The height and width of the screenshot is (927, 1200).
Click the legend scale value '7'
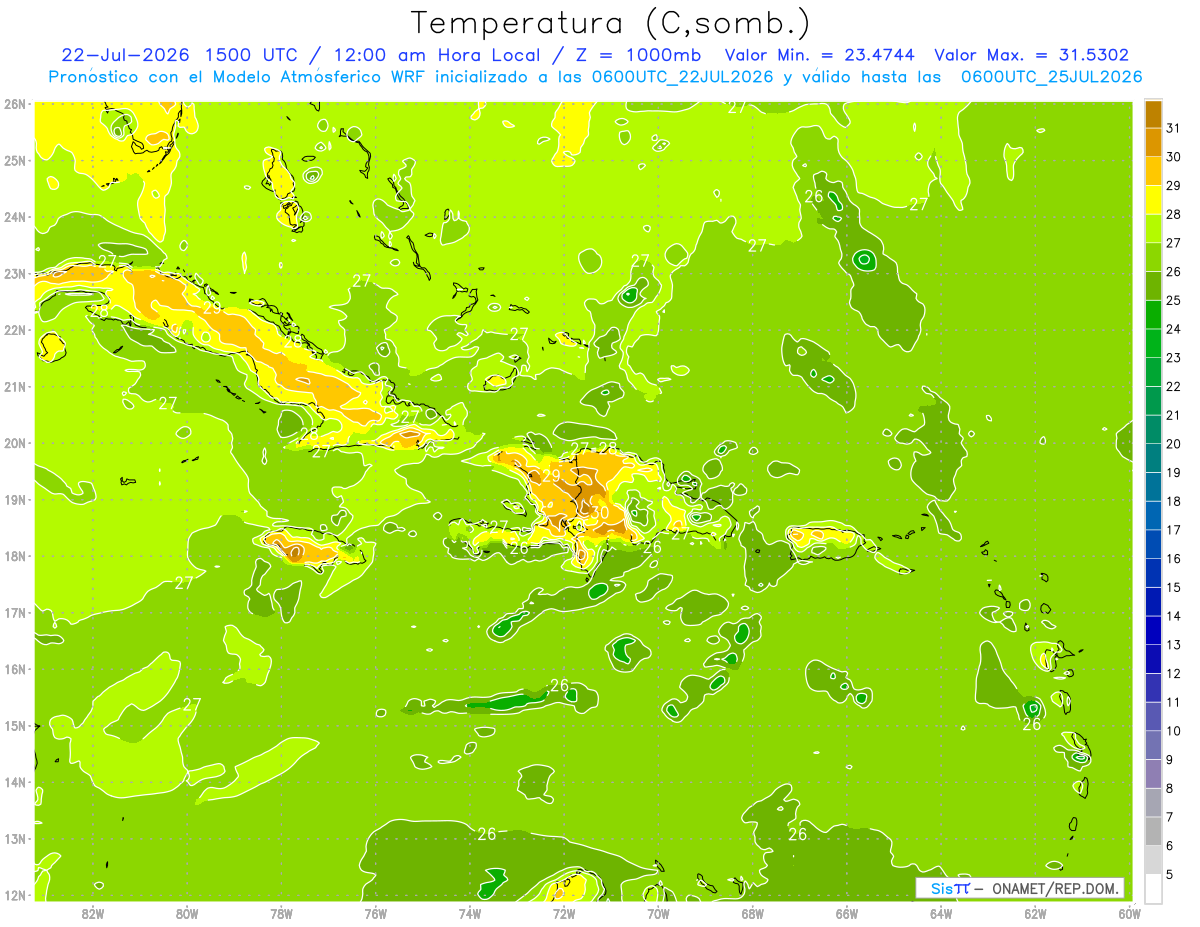coord(1170,818)
